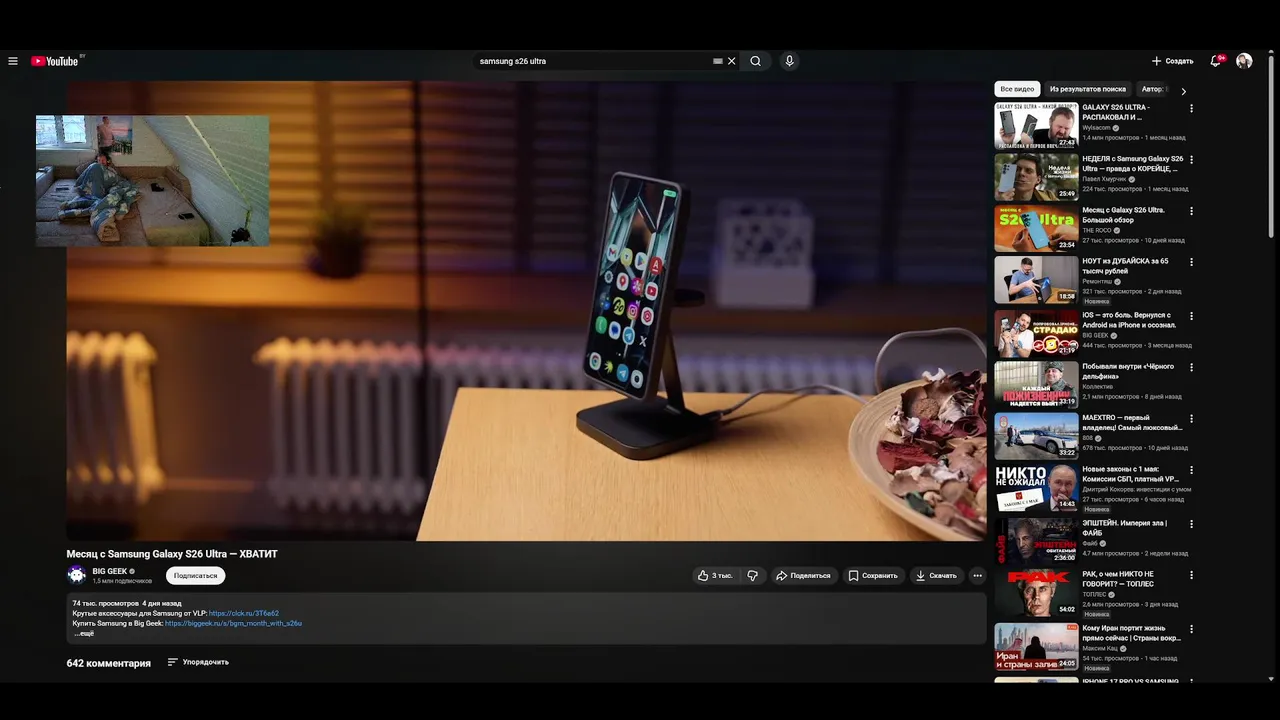Open options for НОУТ из ДУБАЙСКА video

click(1191, 262)
